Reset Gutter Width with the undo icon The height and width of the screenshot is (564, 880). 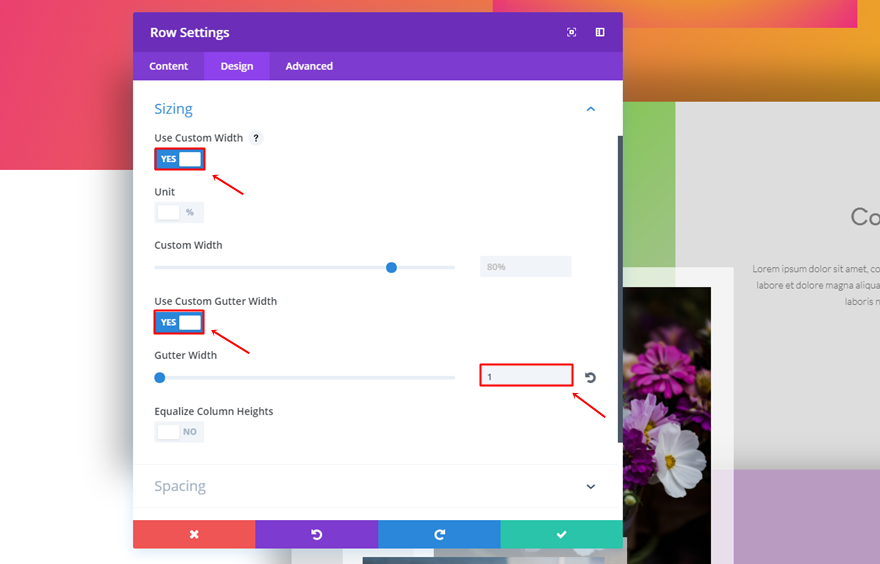click(x=590, y=378)
